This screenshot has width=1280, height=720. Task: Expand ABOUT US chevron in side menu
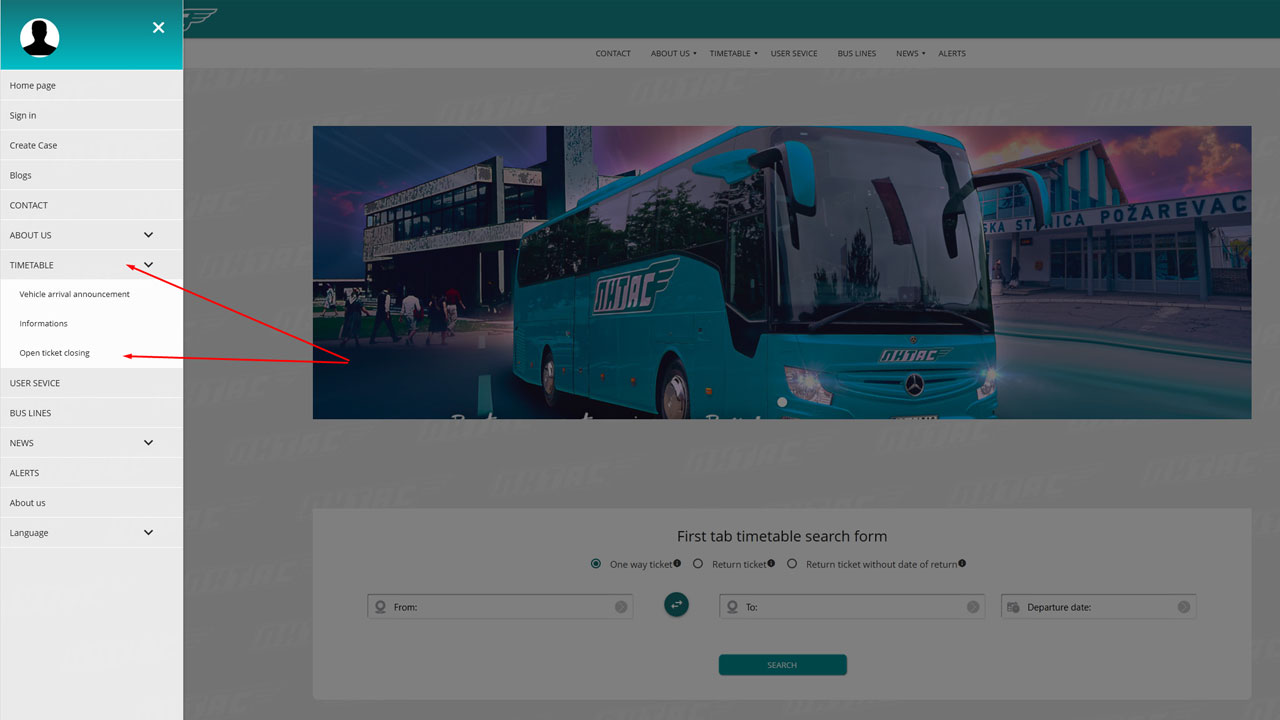(148, 235)
